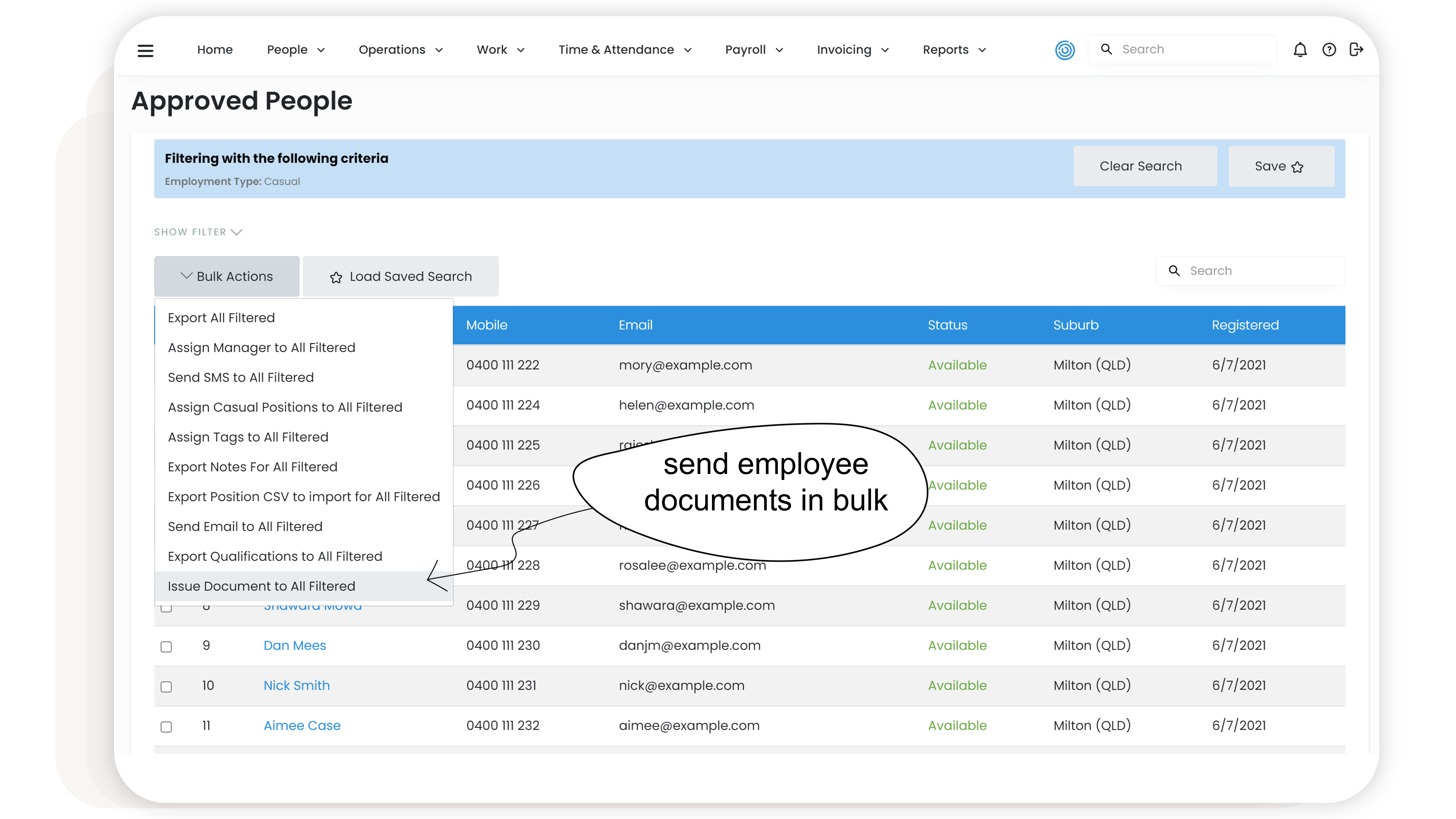Open Dan Mees profile link
The image size is (1456, 819).
coord(295,645)
